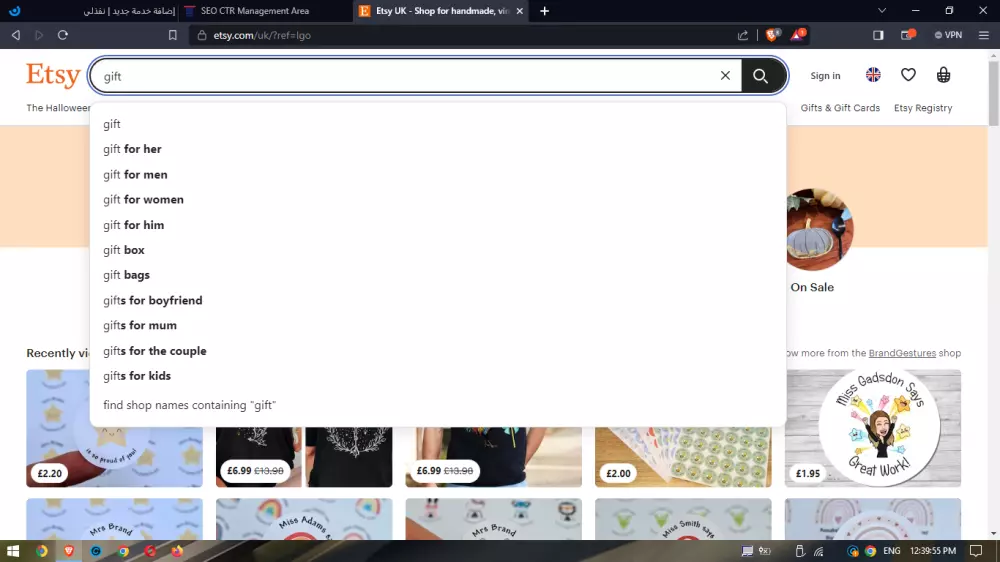This screenshot has width=1000, height=562.
Task: Choose suggestion 'gift for him'
Action: 438,225
